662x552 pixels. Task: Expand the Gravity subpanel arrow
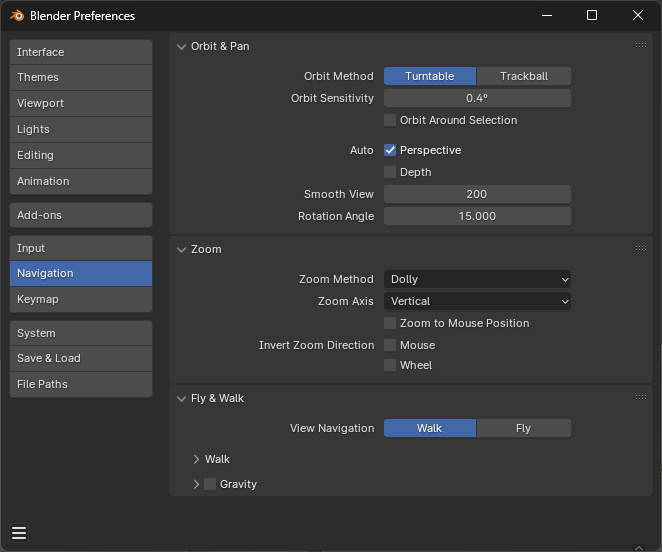point(196,484)
